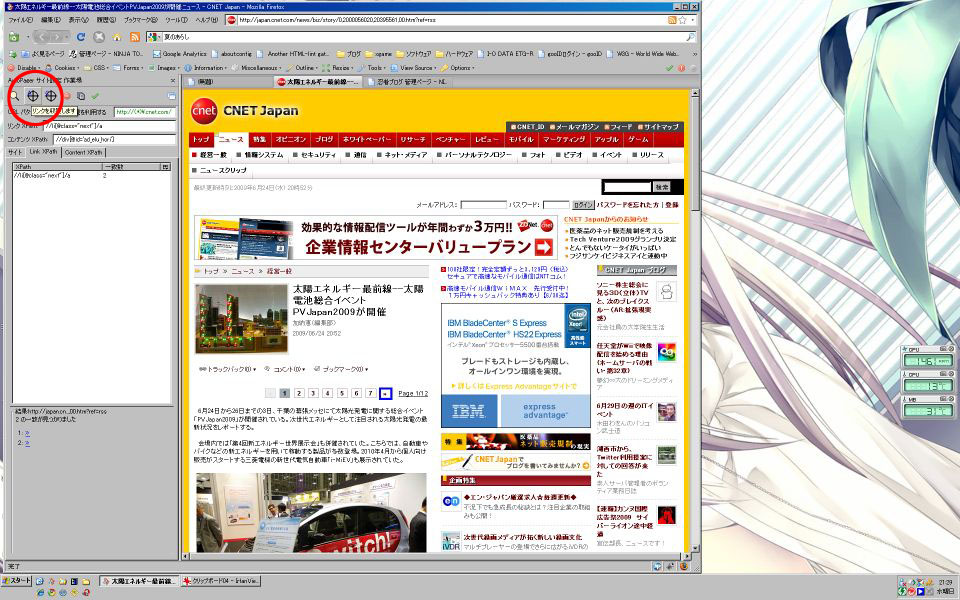
Task: Click the Windows スタート button
Action: click(x=17, y=580)
